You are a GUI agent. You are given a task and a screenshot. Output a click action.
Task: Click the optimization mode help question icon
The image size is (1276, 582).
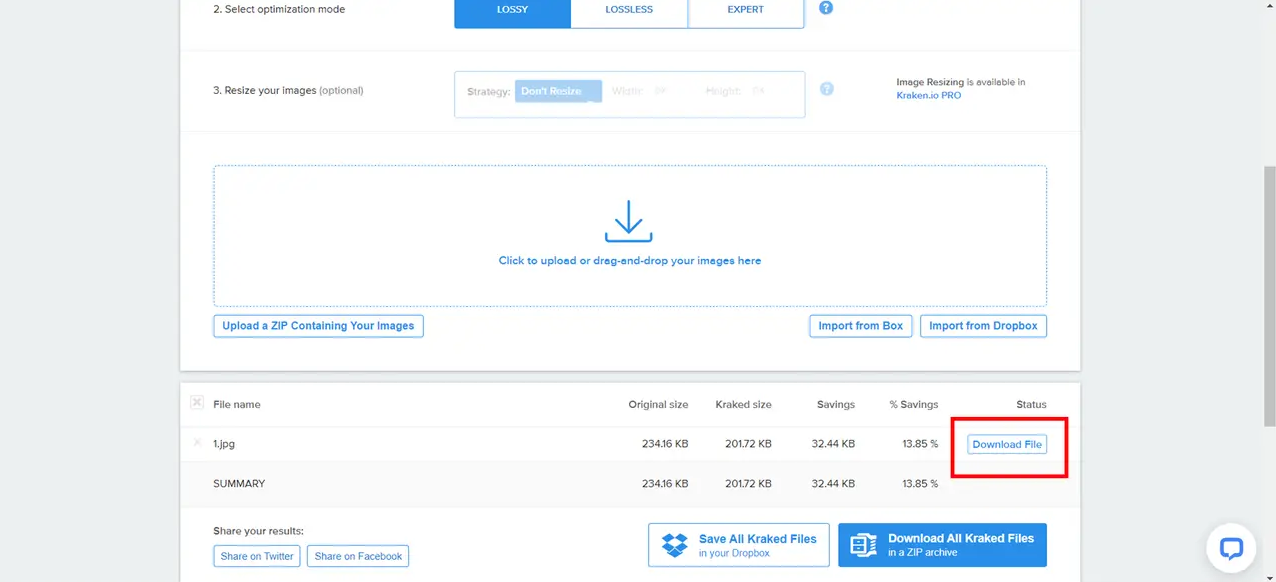click(826, 8)
